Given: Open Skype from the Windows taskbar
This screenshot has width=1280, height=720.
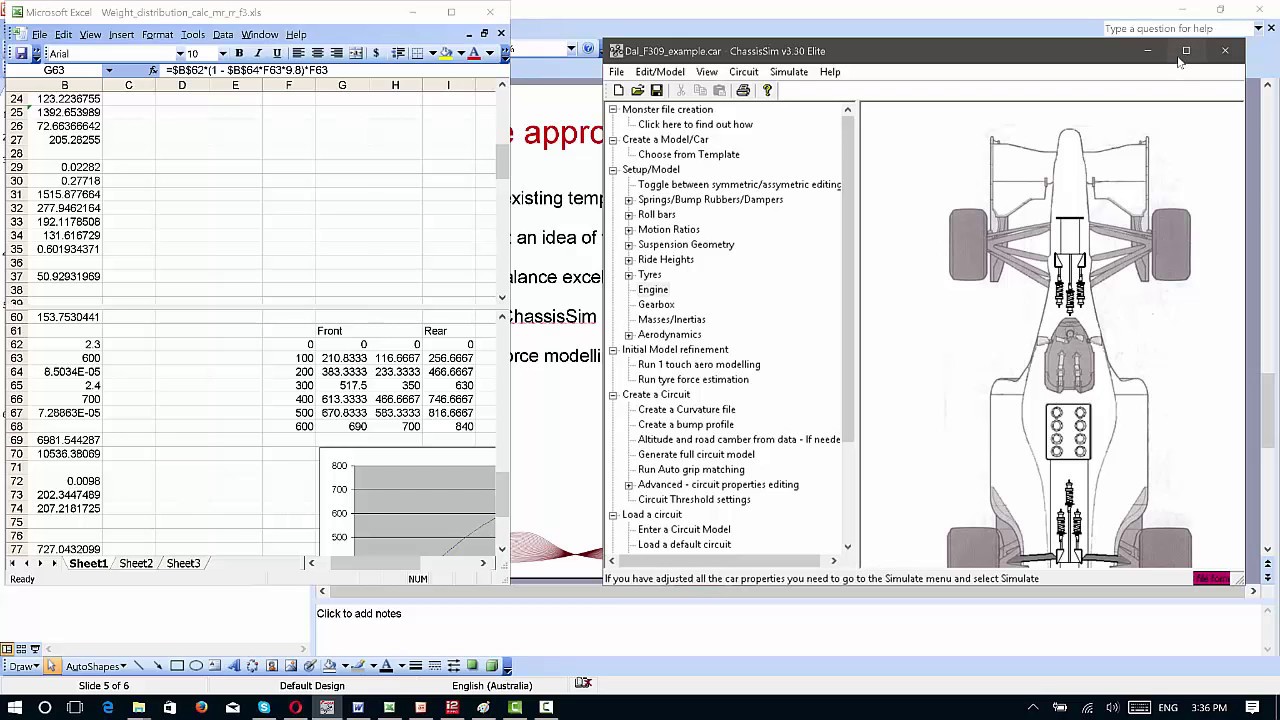Looking at the screenshot, I should 264,708.
